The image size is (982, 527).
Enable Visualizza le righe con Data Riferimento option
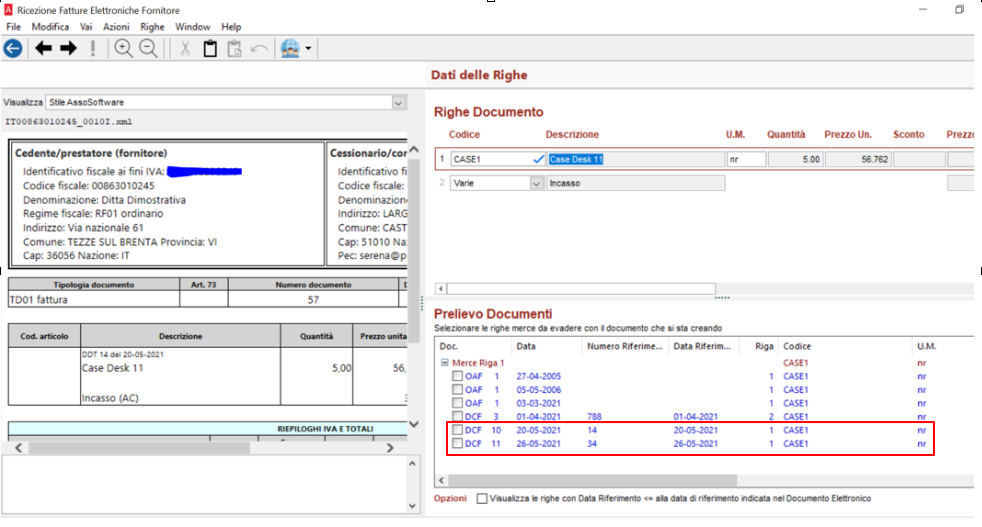pyautogui.click(x=482, y=498)
